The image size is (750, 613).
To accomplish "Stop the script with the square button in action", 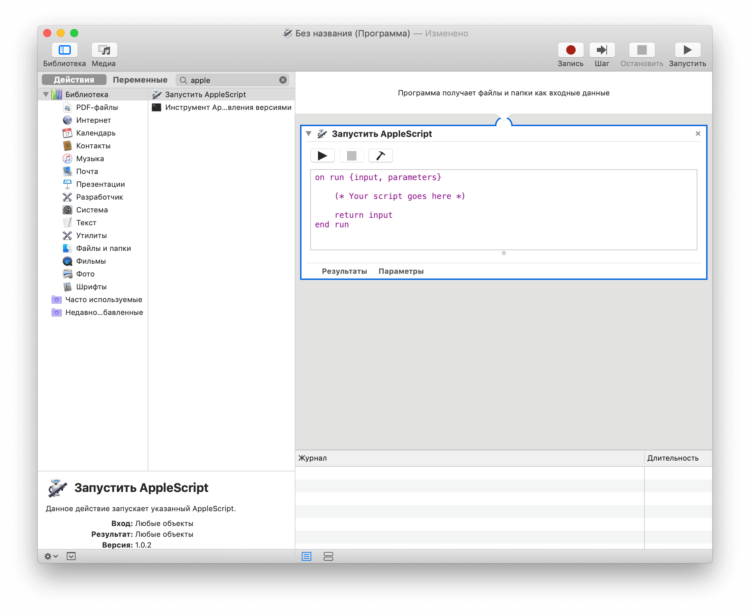I will (x=352, y=156).
